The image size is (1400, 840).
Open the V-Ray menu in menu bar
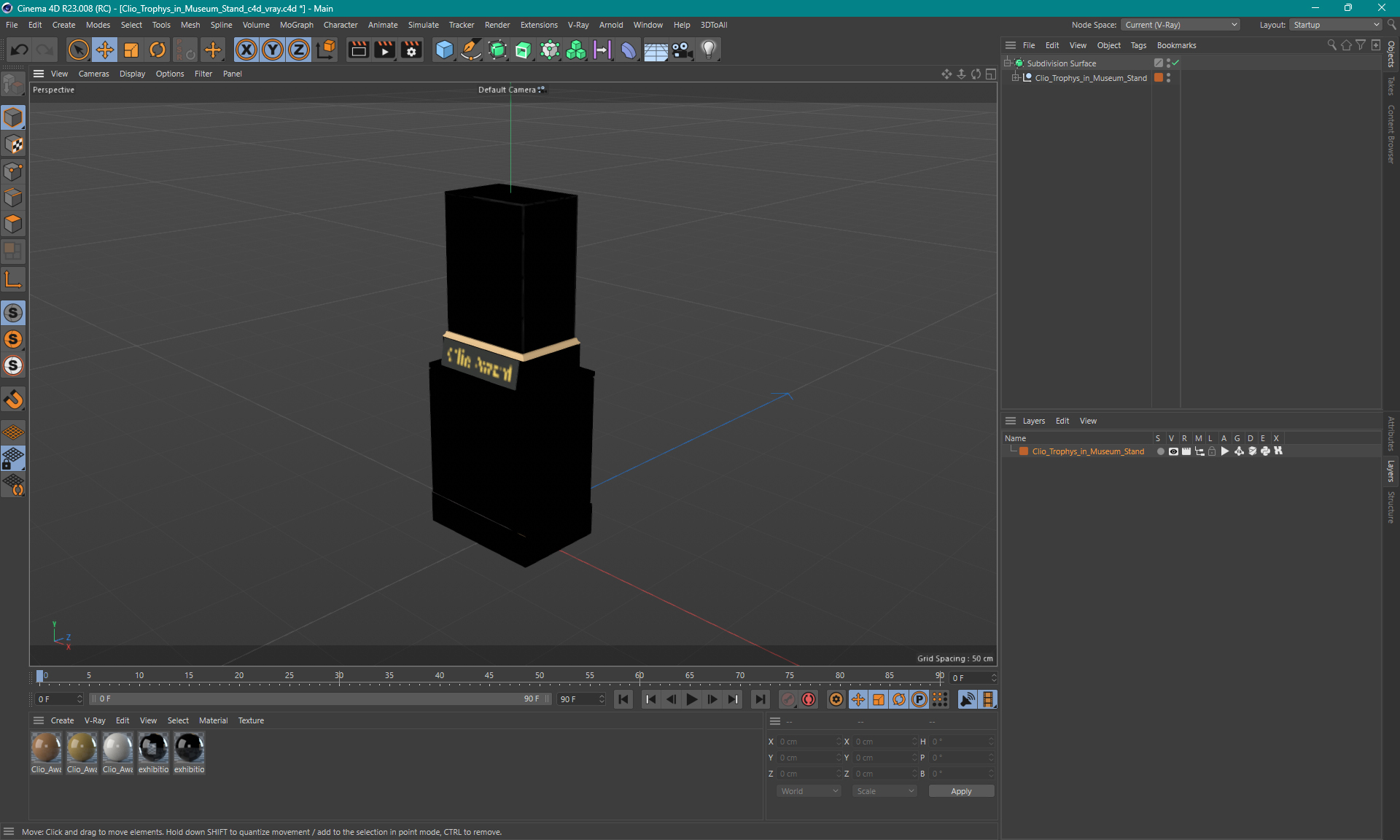(578, 25)
